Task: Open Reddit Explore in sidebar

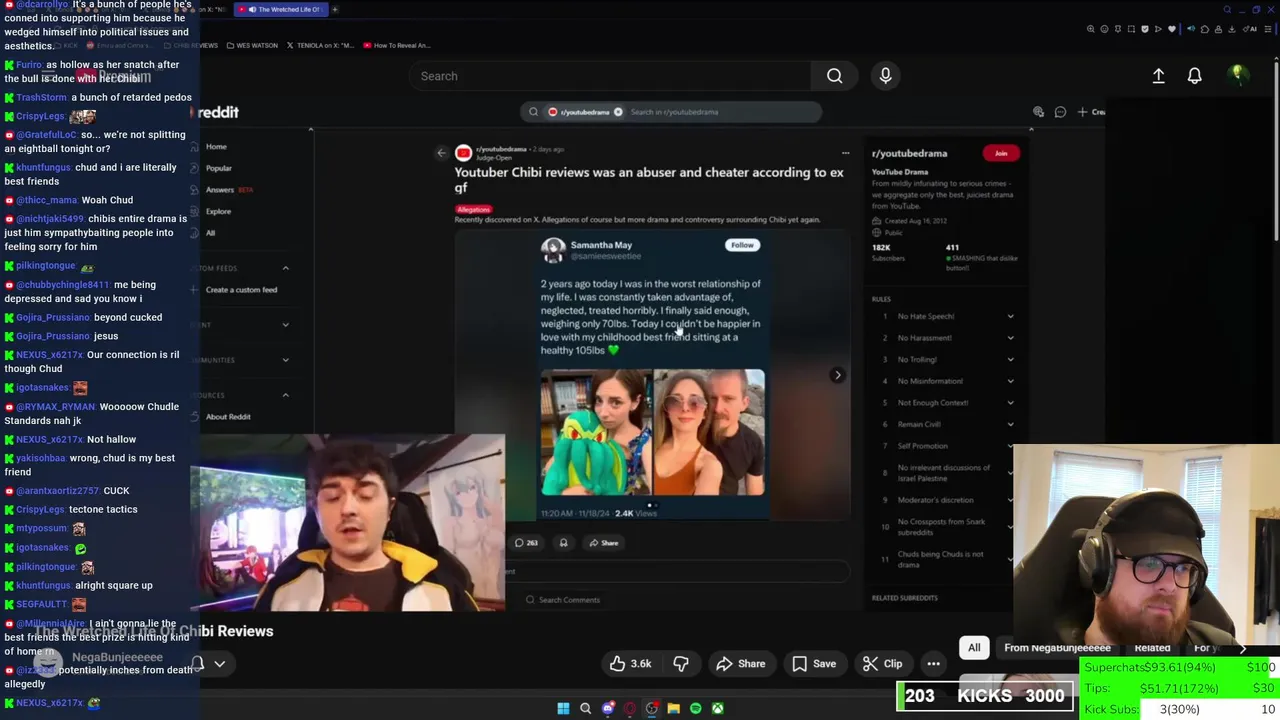Action: tap(218, 211)
